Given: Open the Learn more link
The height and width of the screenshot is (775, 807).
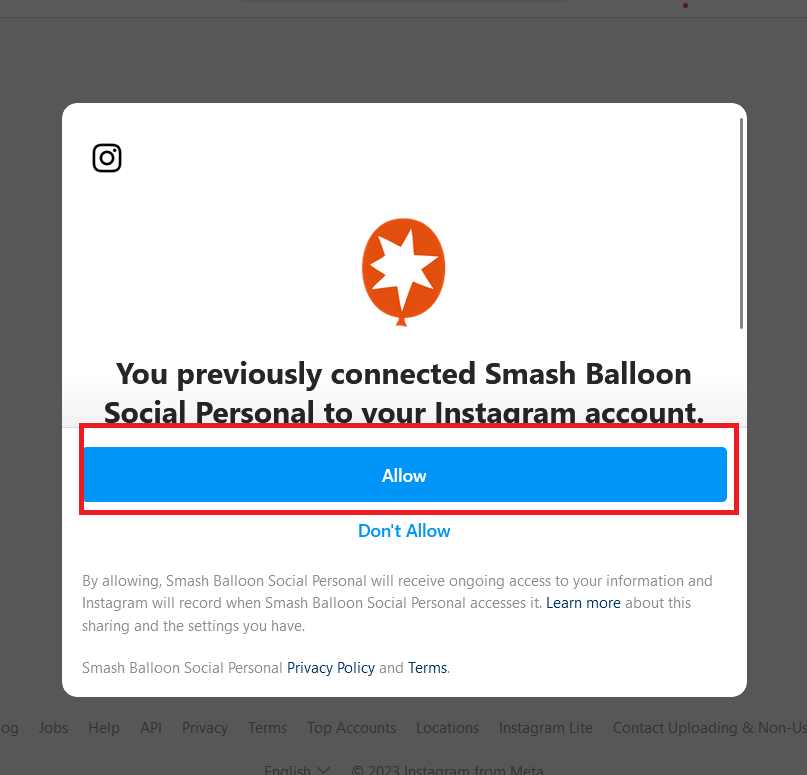Looking at the screenshot, I should pos(583,603).
